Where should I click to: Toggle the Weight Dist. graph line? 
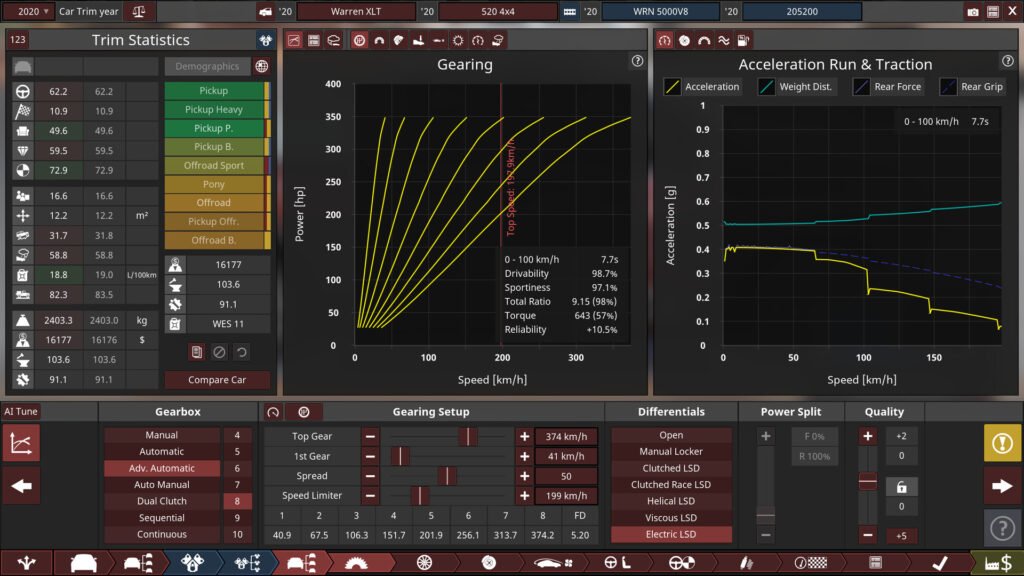(x=795, y=87)
